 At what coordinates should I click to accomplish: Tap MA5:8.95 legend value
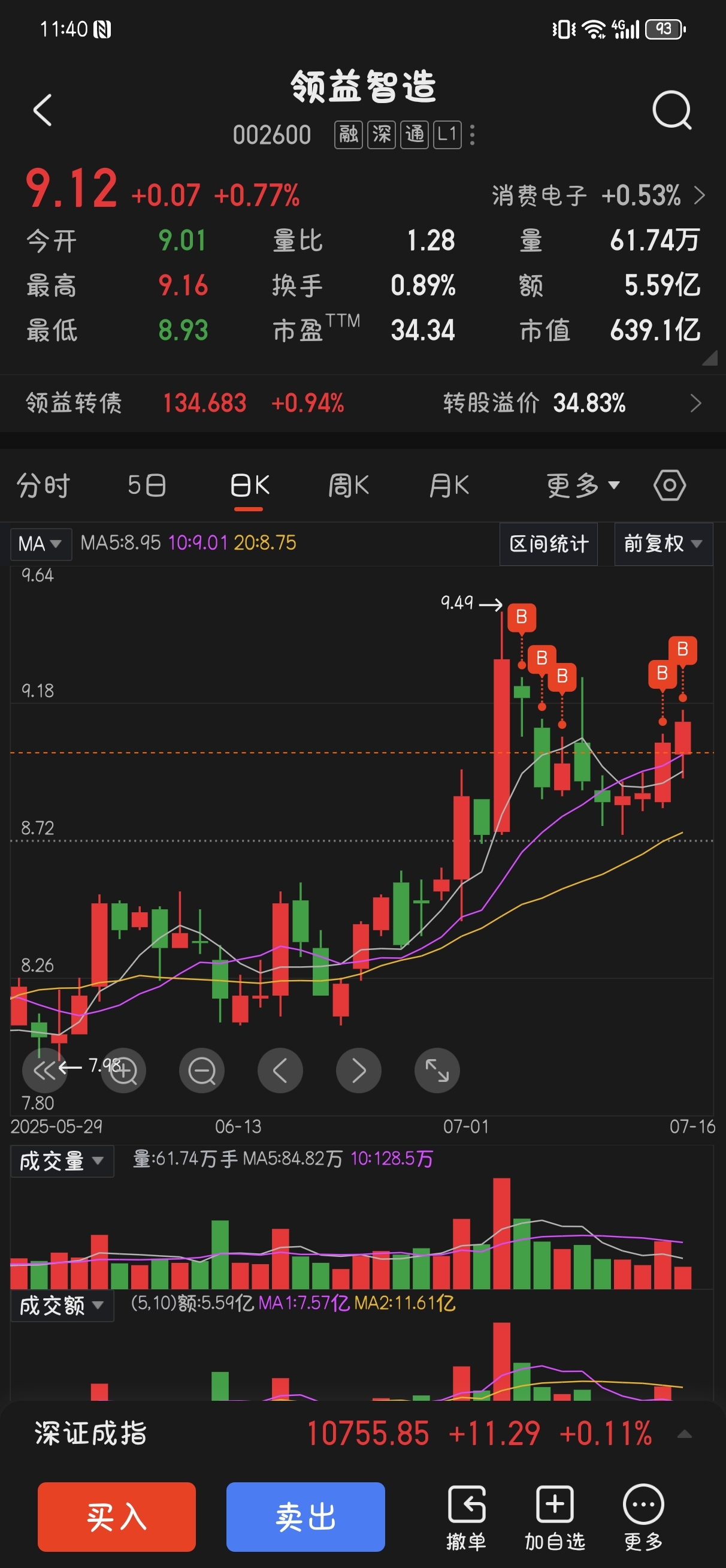tap(120, 542)
